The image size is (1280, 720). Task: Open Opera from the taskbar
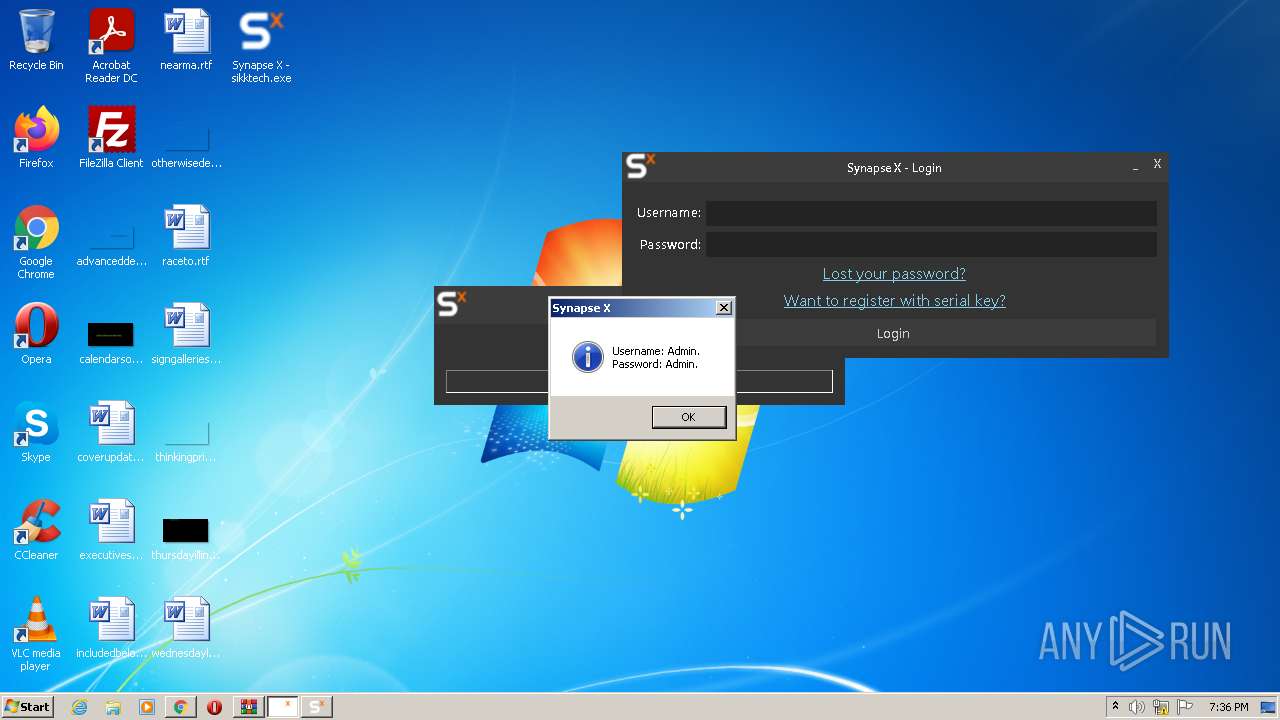(x=214, y=707)
